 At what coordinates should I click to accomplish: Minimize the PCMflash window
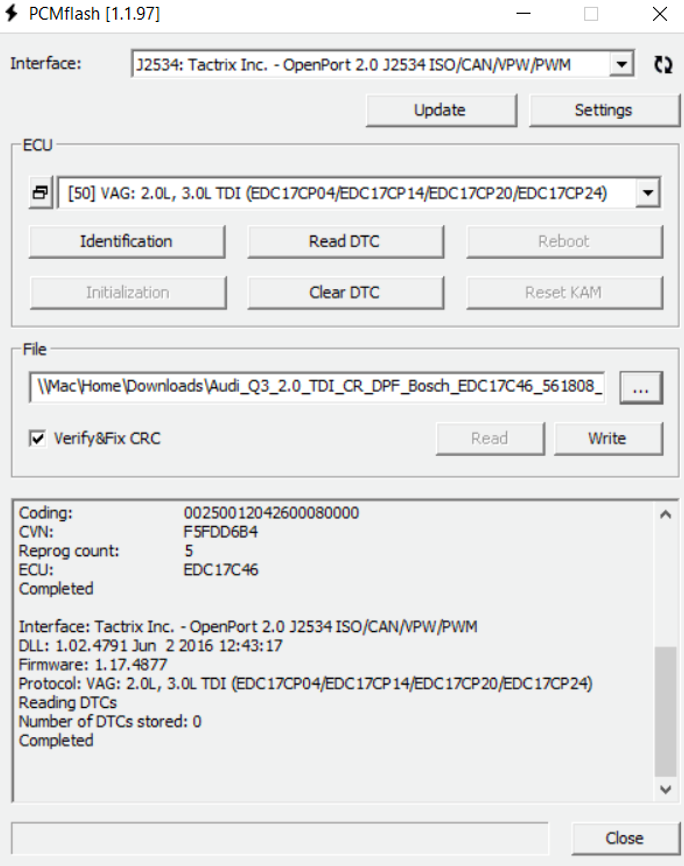click(523, 14)
